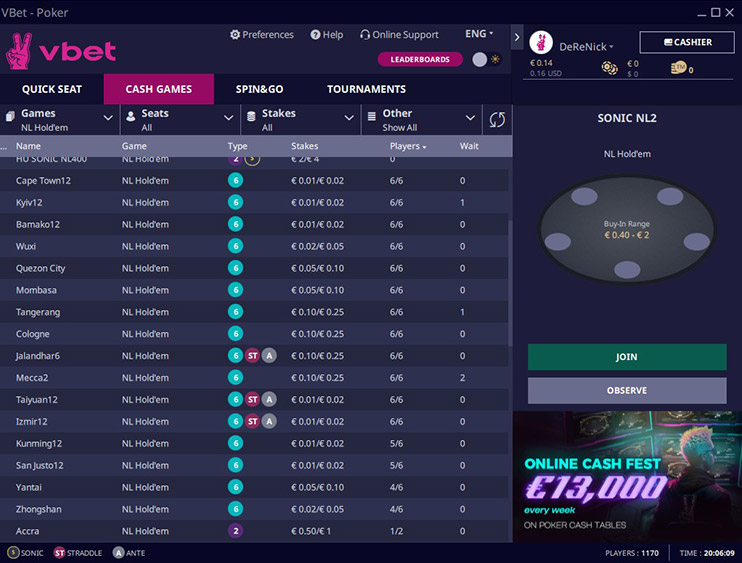The image size is (742, 563).
Task: Switch to the Spin&Go tab
Action: point(259,89)
